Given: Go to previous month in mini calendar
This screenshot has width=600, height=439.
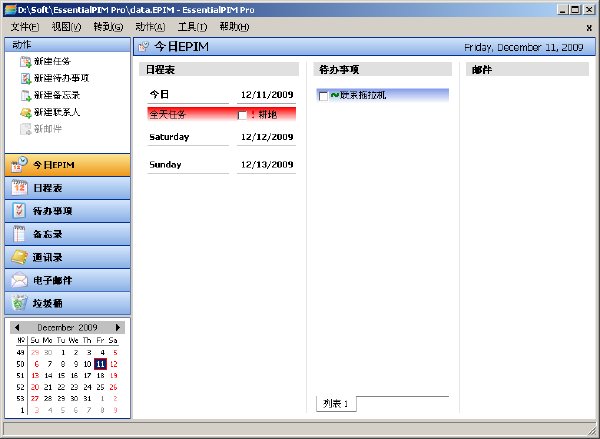Looking at the screenshot, I should click(x=16, y=327).
